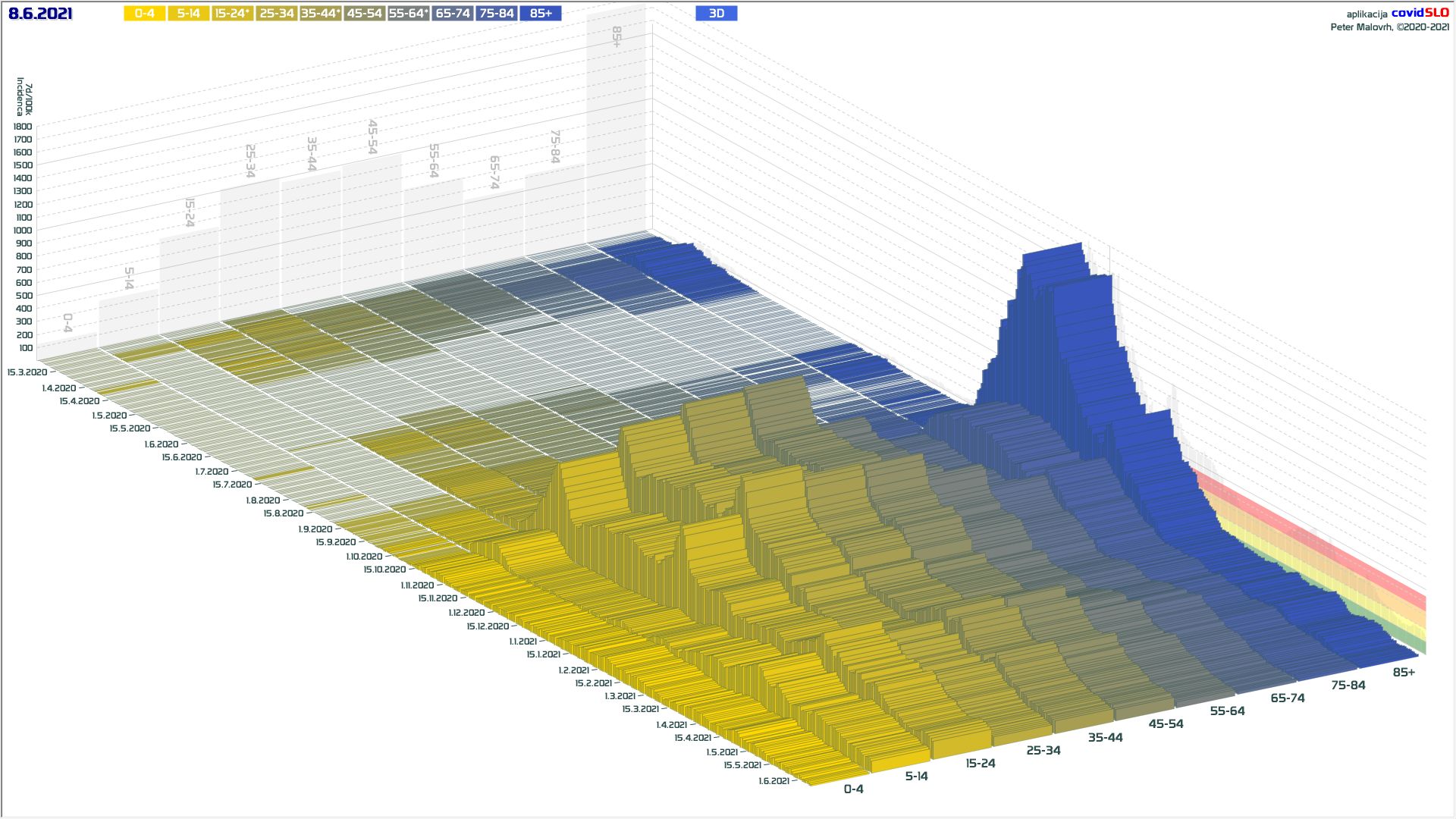
Task: Toggle the 85+ legend button
Action: click(x=541, y=14)
